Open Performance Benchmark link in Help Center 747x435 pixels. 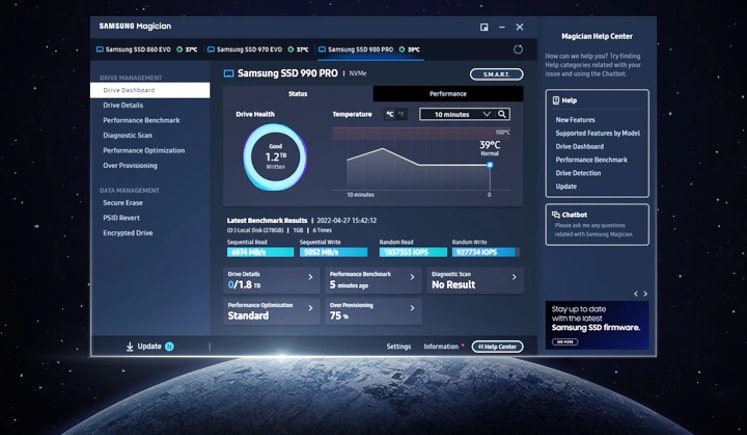(591, 160)
